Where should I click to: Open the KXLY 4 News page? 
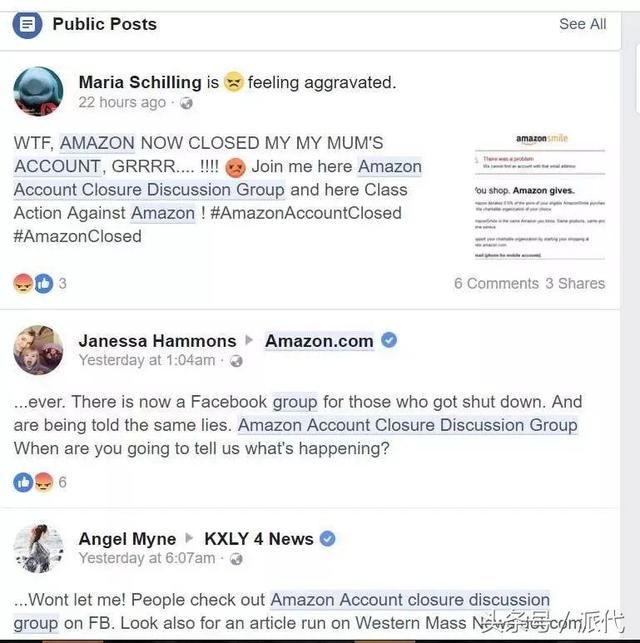pos(259,539)
